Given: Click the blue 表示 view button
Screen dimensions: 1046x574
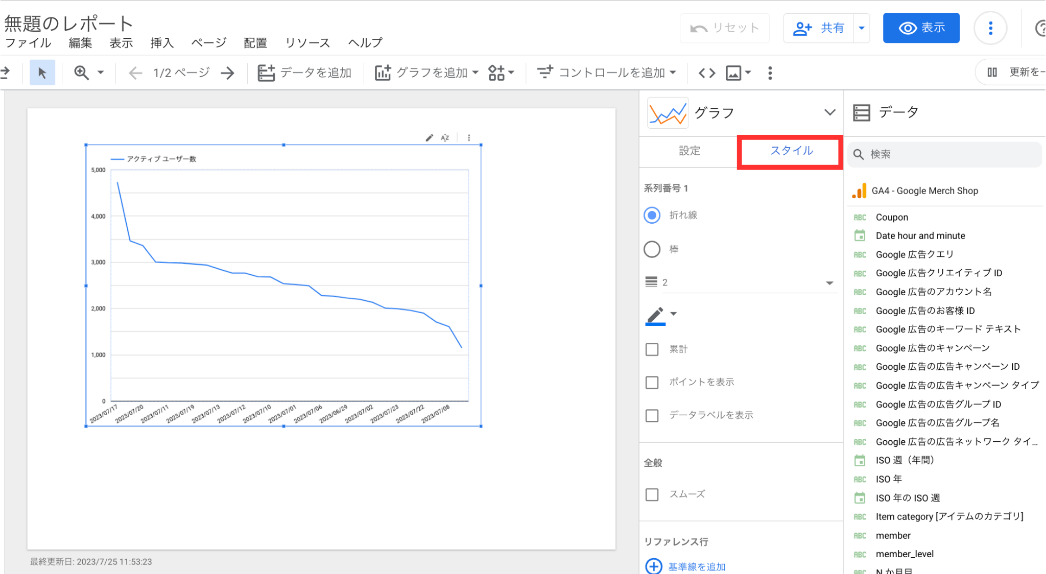Looking at the screenshot, I should [x=921, y=28].
